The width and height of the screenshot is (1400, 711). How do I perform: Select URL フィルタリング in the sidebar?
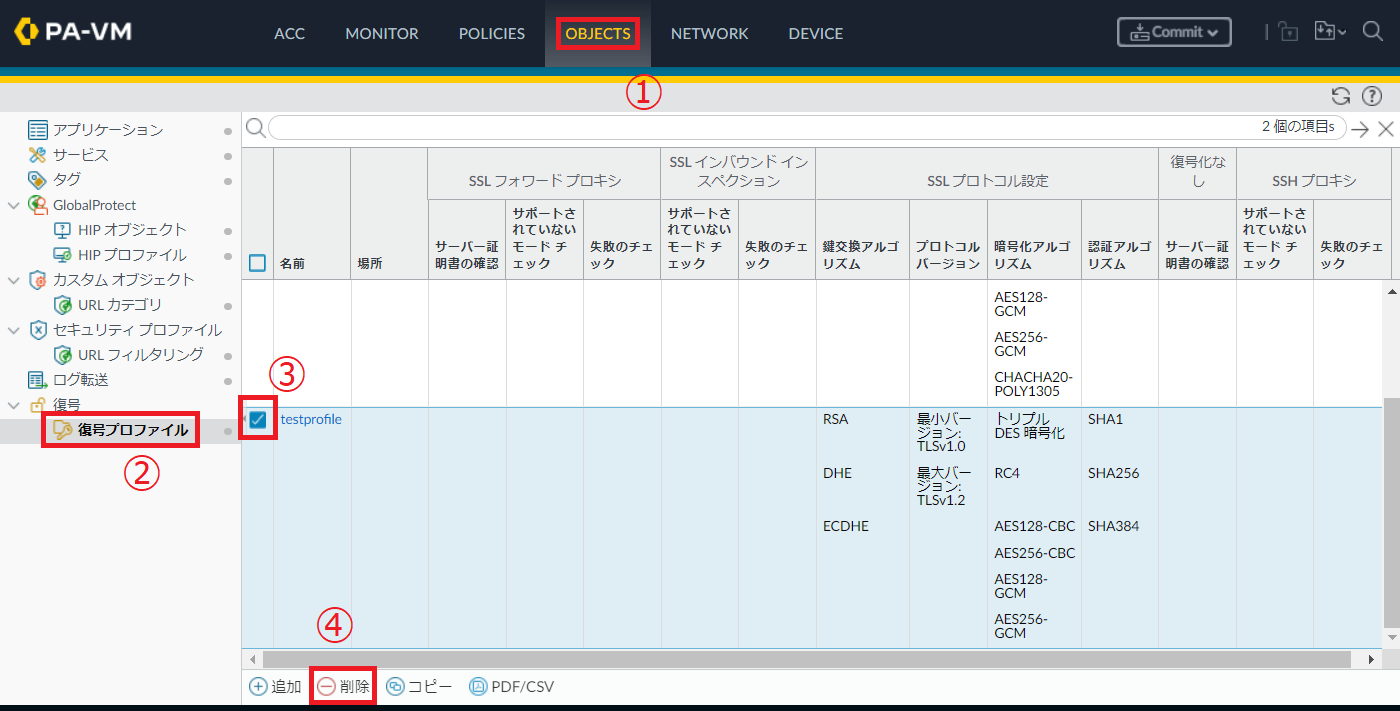point(140,355)
